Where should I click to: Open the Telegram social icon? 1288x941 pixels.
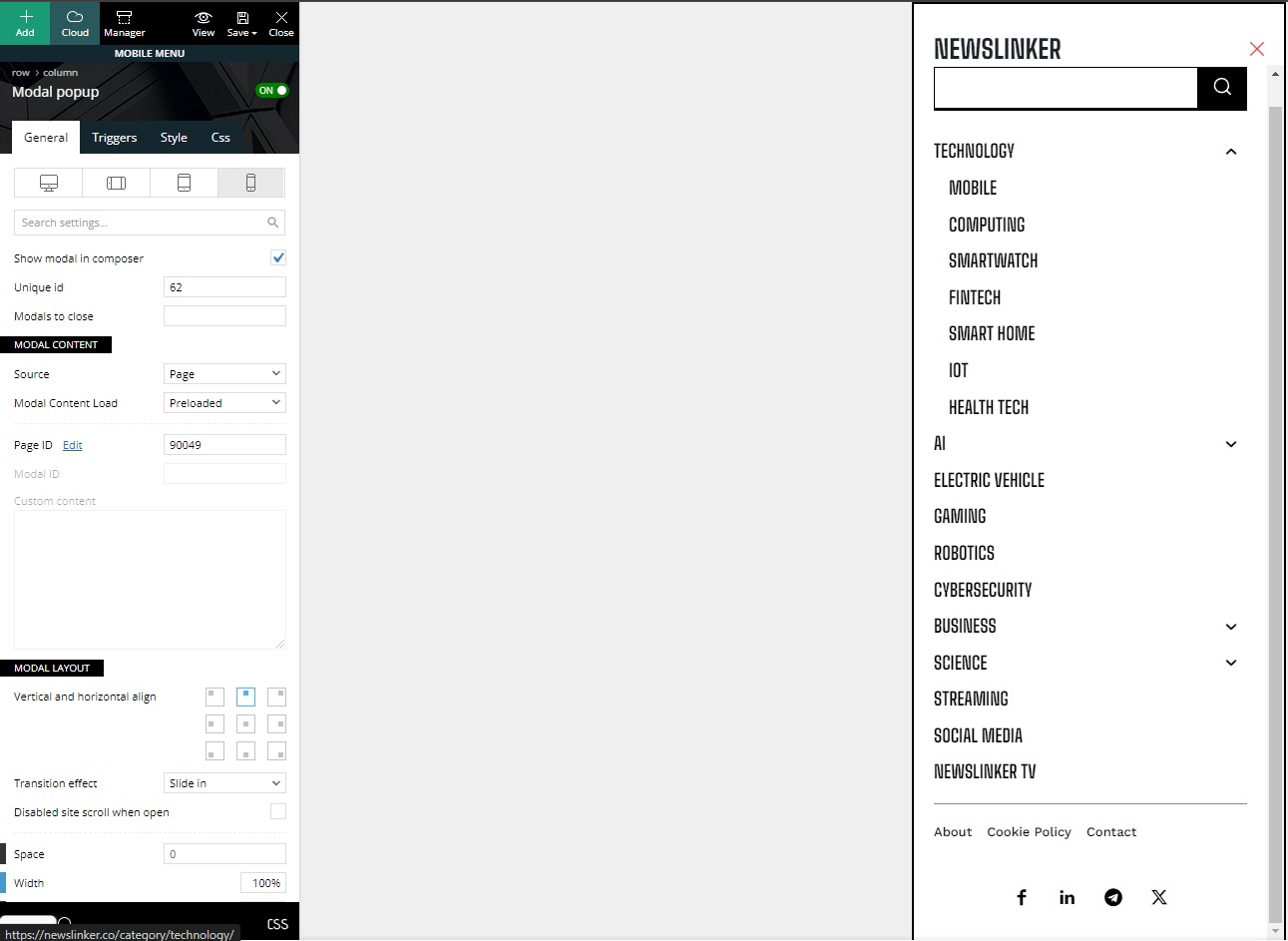point(1113,897)
